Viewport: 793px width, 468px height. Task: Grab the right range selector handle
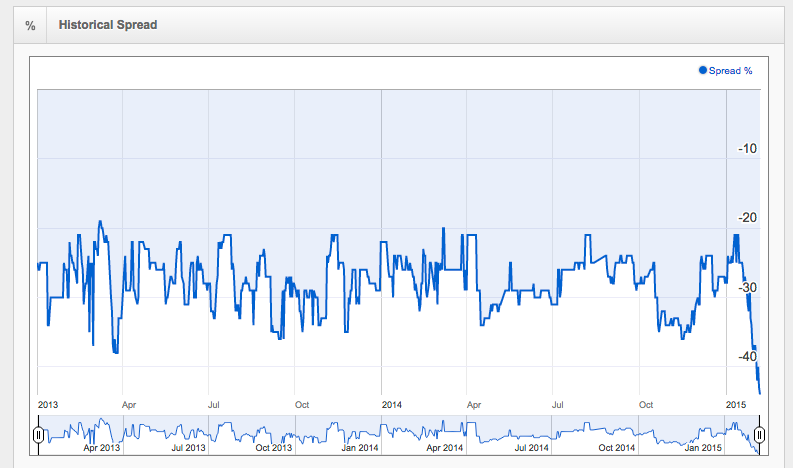coord(759,435)
